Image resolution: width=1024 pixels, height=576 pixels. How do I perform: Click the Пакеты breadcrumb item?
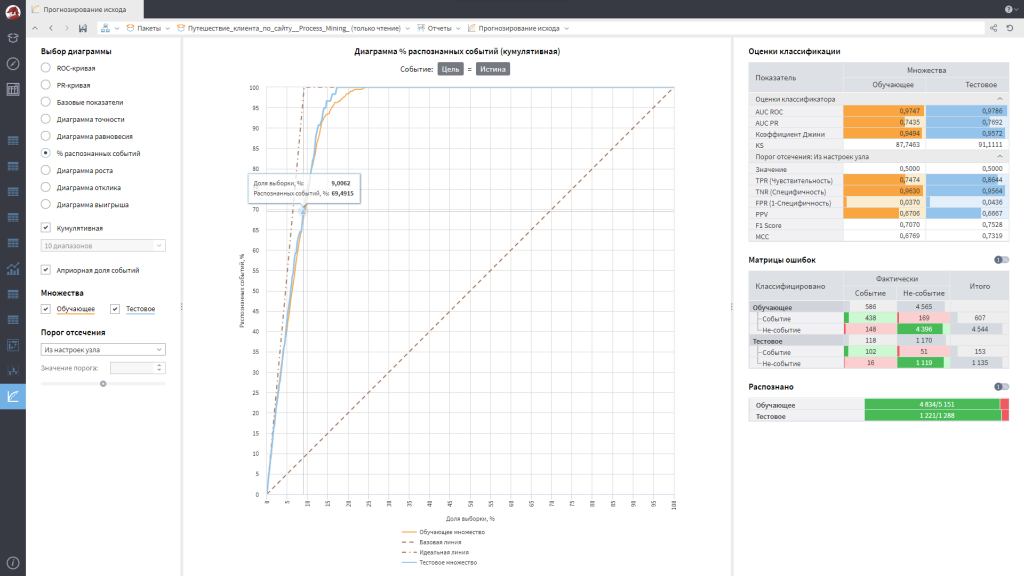[x=143, y=28]
